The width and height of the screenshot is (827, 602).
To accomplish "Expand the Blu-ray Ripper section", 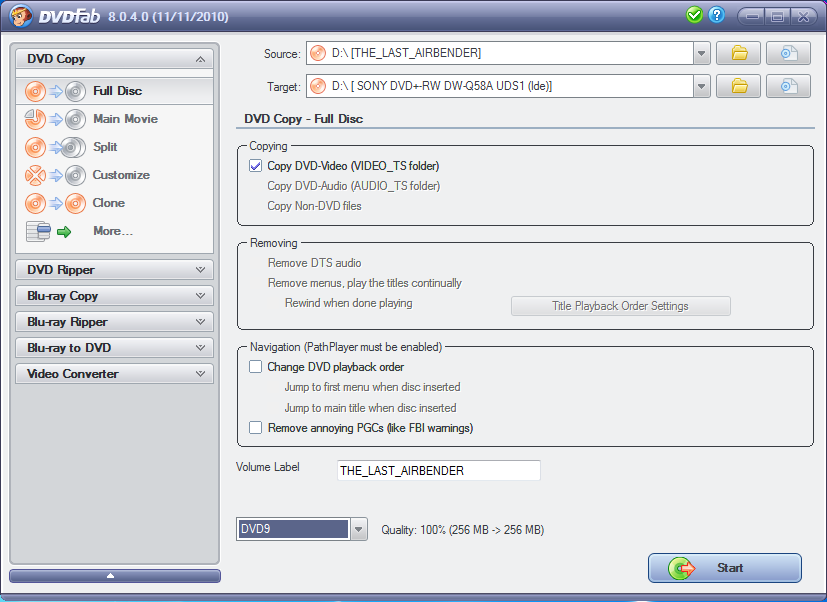I will 114,321.
